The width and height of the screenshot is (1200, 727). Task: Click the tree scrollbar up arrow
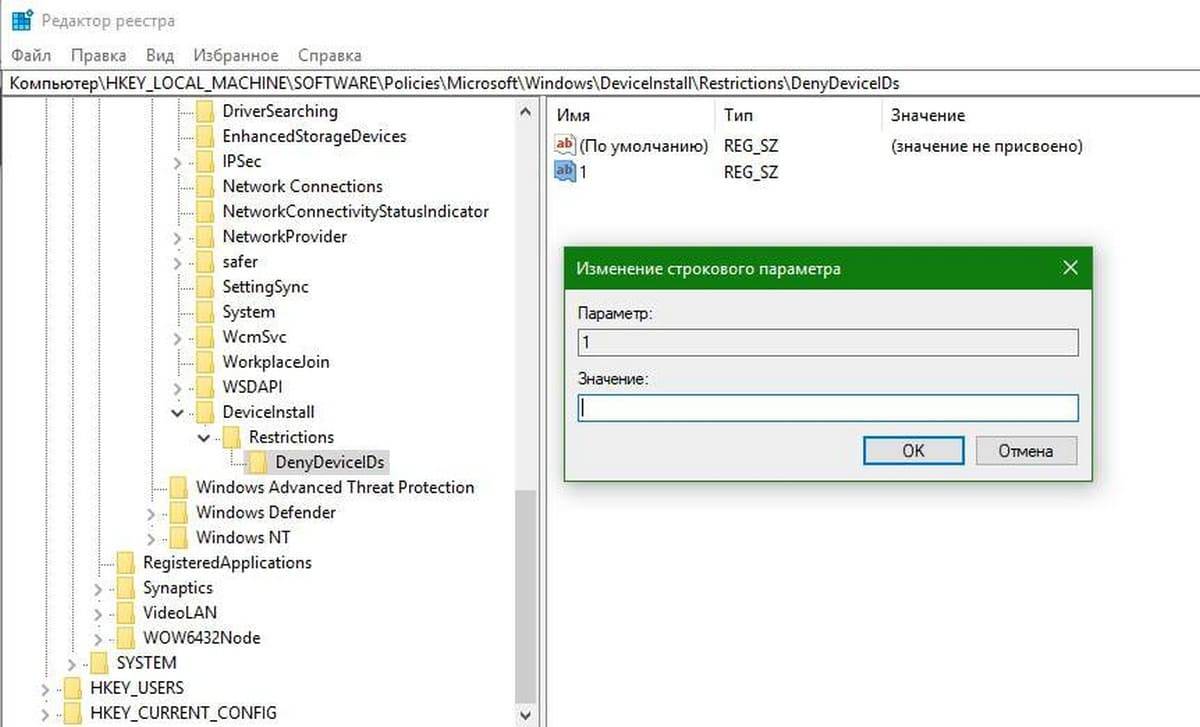[x=526, y=110]
